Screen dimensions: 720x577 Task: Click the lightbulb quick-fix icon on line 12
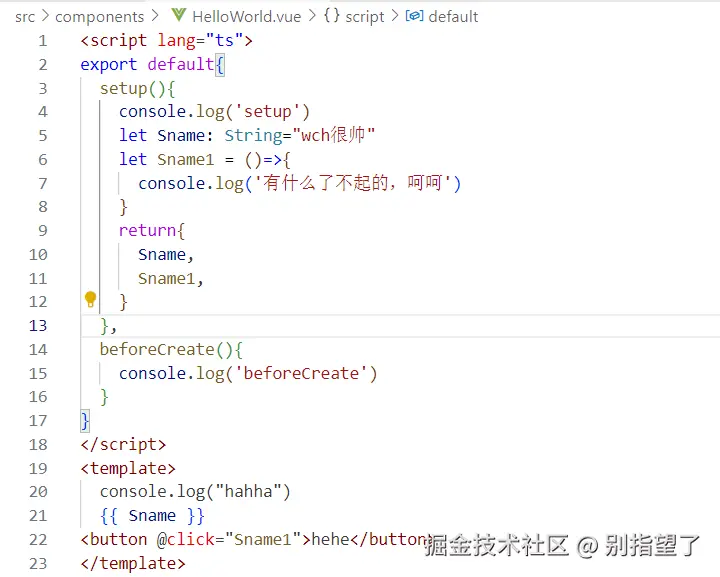90,299
